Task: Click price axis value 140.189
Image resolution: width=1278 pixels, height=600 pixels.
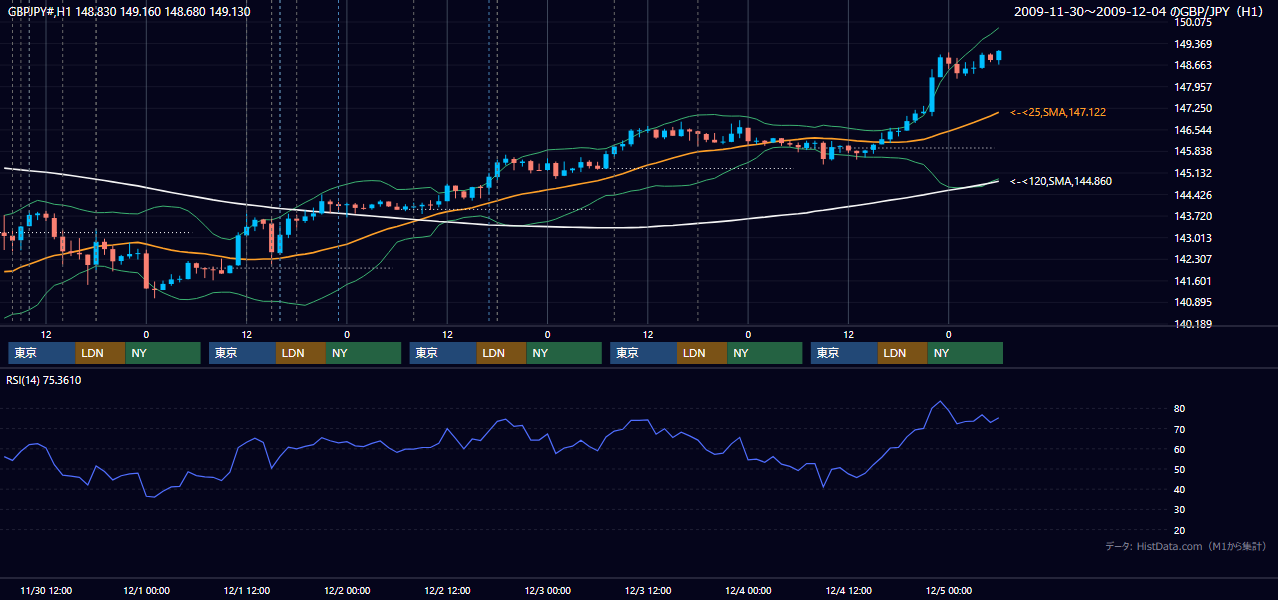Action: click(x=1193, y=324)
